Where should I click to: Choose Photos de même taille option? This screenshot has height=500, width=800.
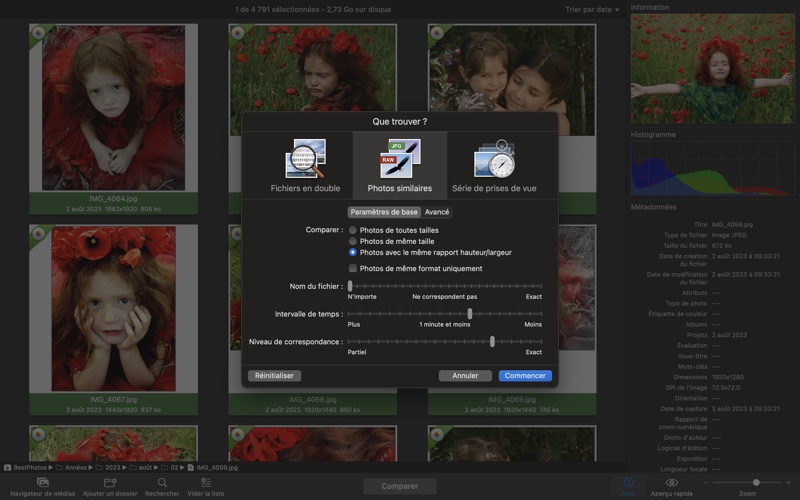[x=353, y=241]
